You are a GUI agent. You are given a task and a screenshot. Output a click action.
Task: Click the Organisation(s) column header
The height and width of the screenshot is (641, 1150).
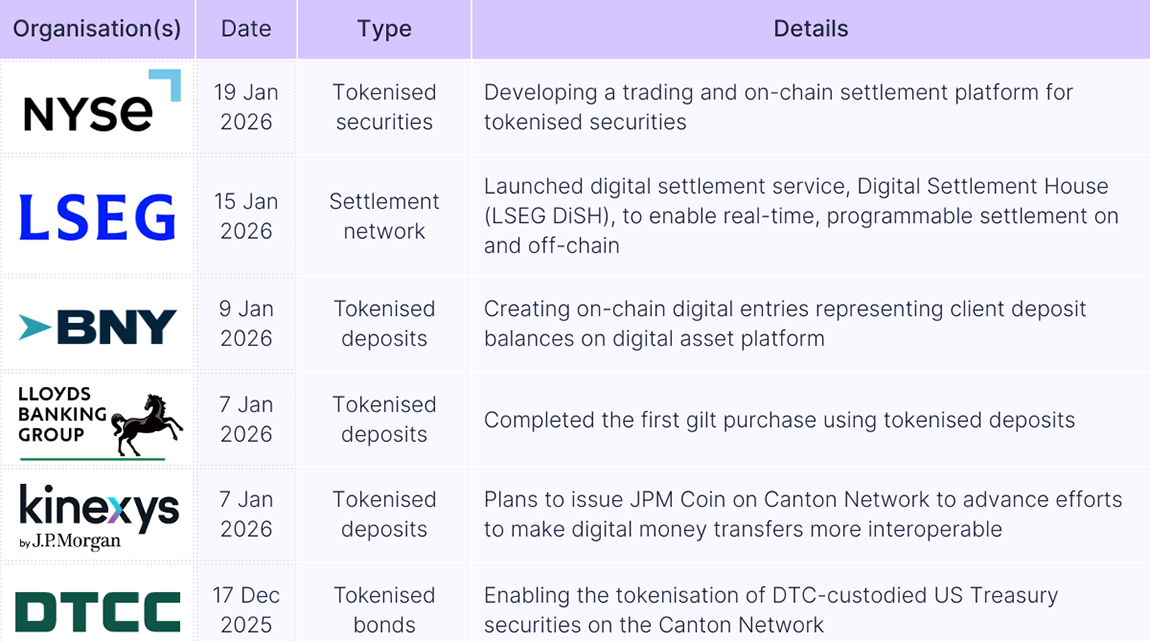[97, 29]
